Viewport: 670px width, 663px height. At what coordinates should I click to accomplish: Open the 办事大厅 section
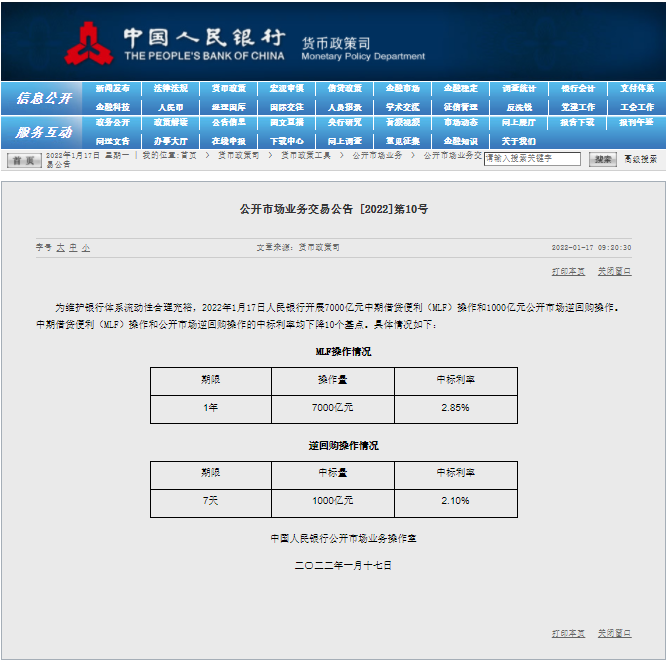[x=170, y=141]
